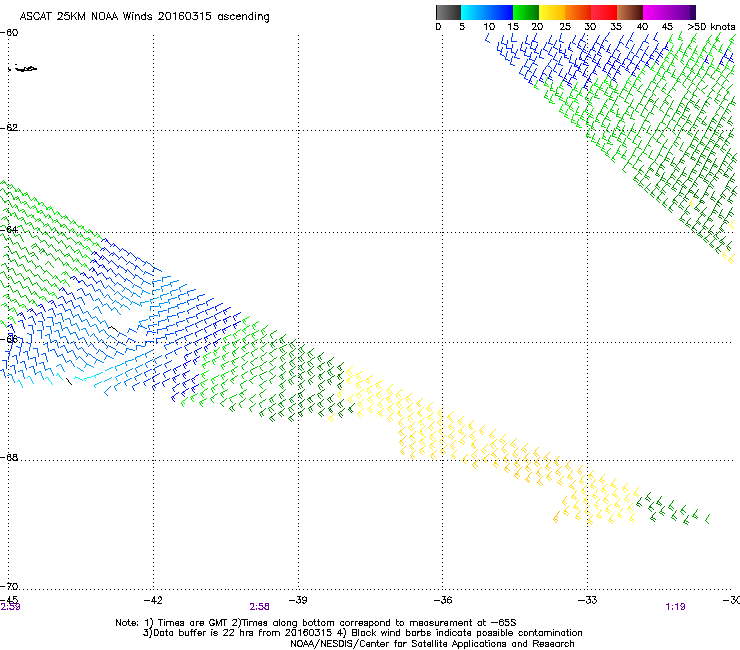Select the yellow 20-25 knot legend color
The width and height of the screenshot is (740, 650).
coord(552,12)
